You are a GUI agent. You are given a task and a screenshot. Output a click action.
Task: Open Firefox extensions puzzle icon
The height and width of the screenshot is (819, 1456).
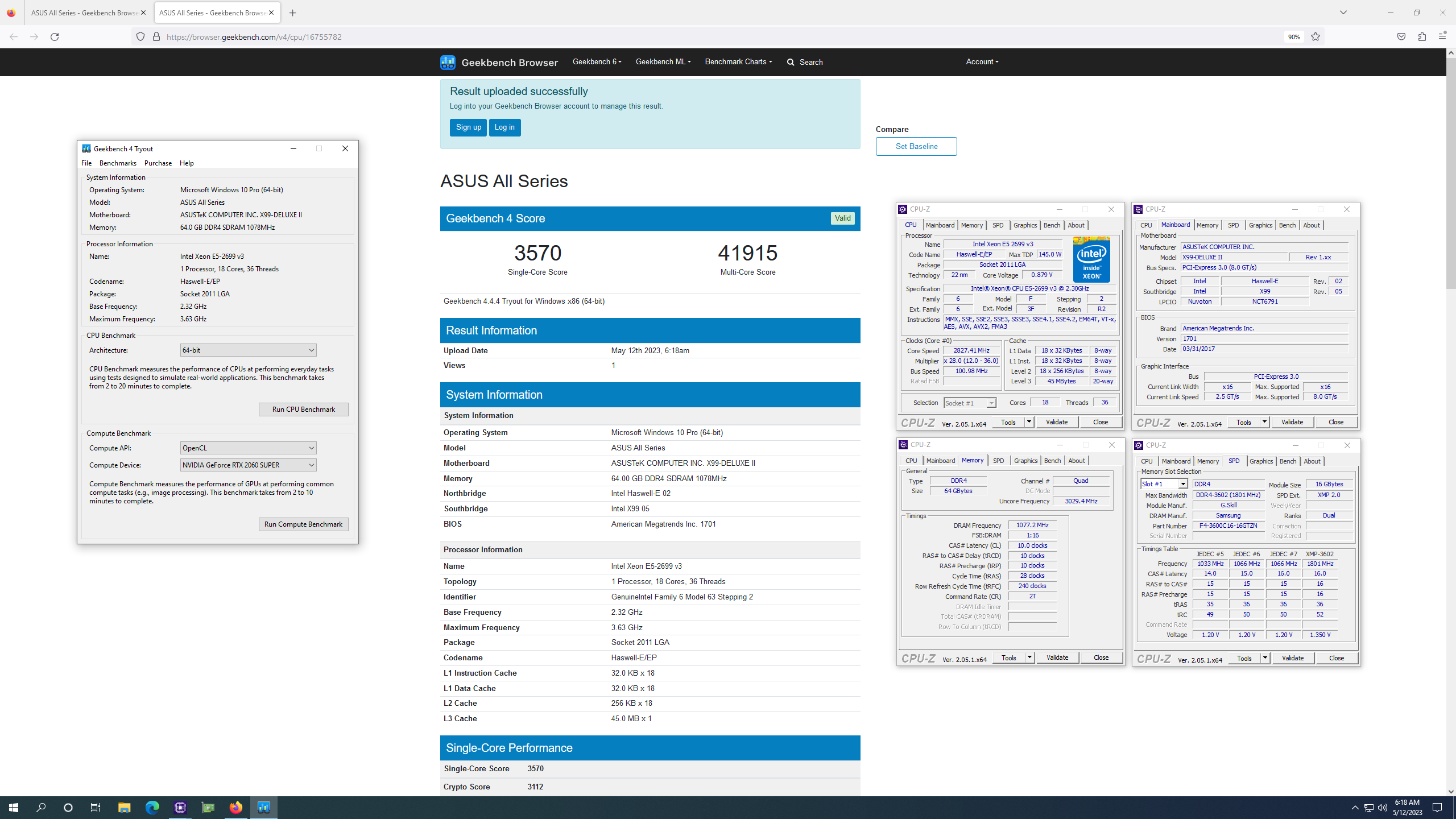pos(1422,37)
